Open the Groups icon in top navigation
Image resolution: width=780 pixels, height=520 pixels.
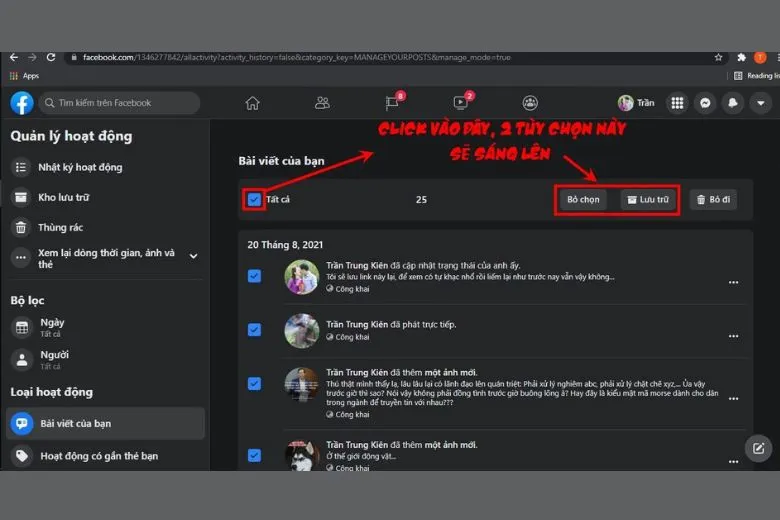[x=530, y=103]
